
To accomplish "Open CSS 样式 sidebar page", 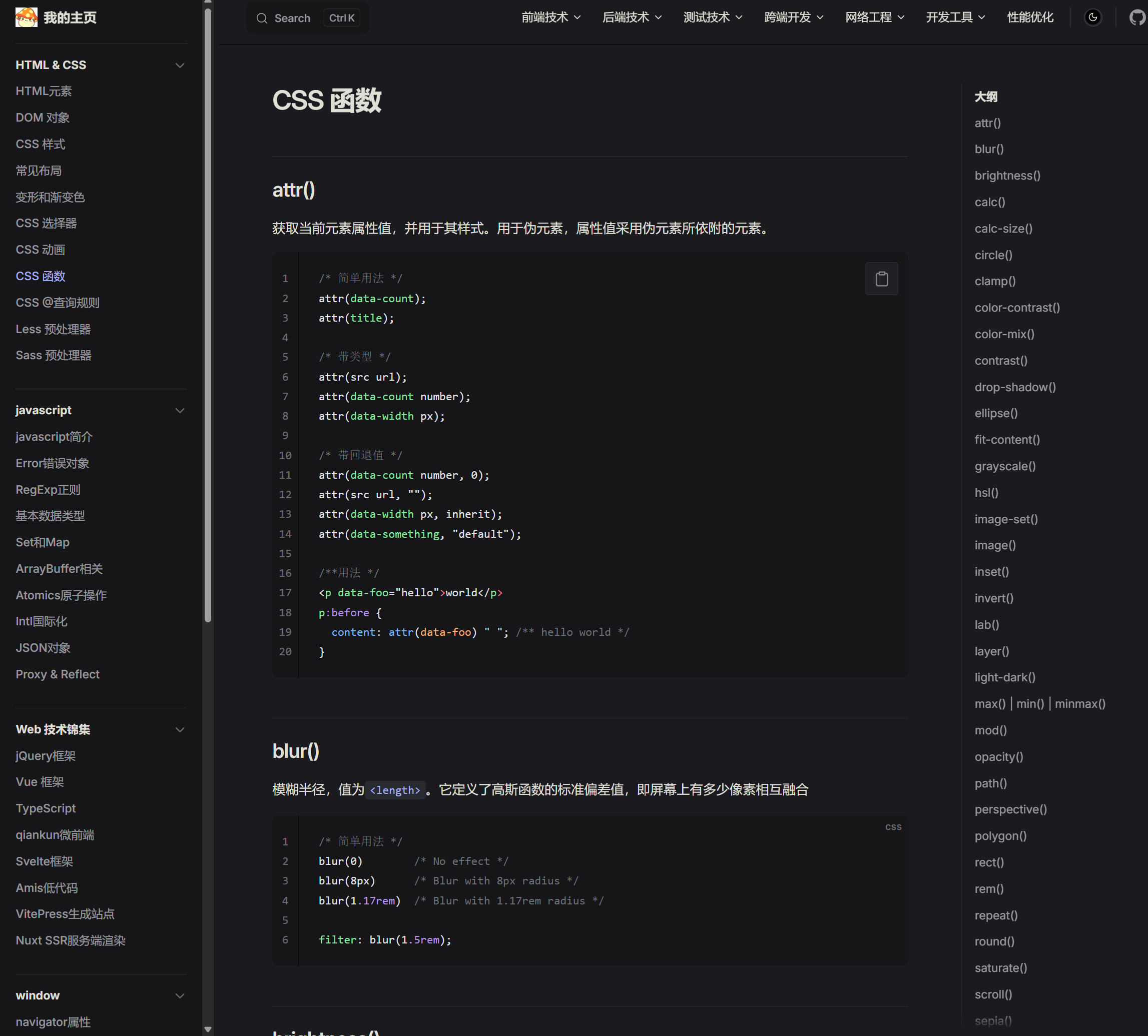I will coord(41,145).
